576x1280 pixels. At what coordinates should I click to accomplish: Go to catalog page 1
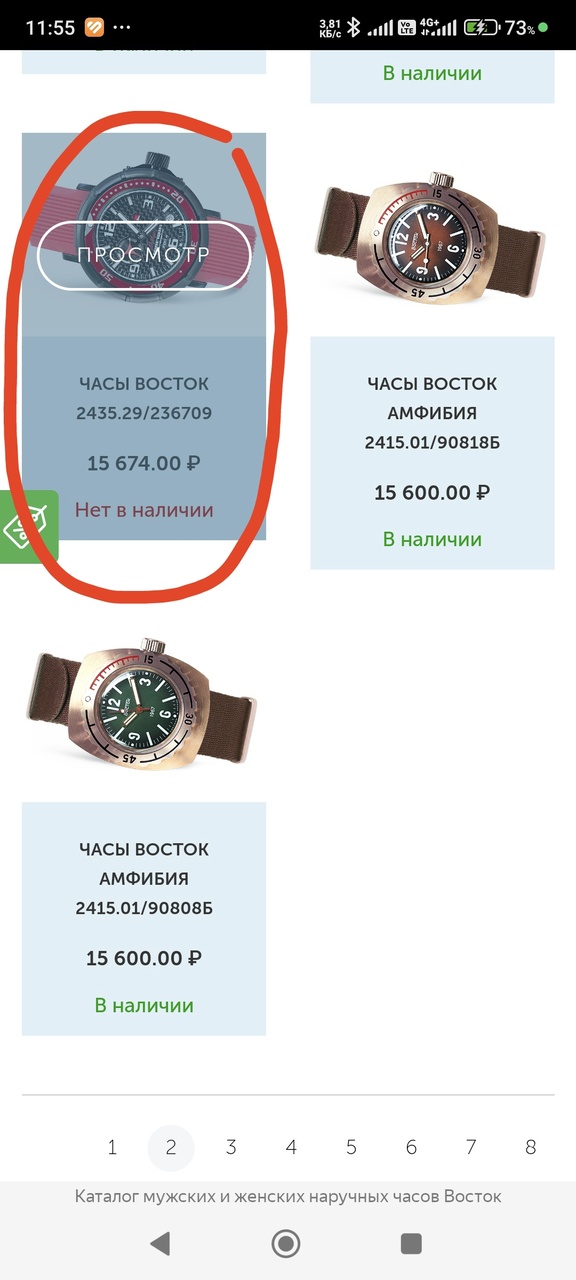tap(112, 1147)
